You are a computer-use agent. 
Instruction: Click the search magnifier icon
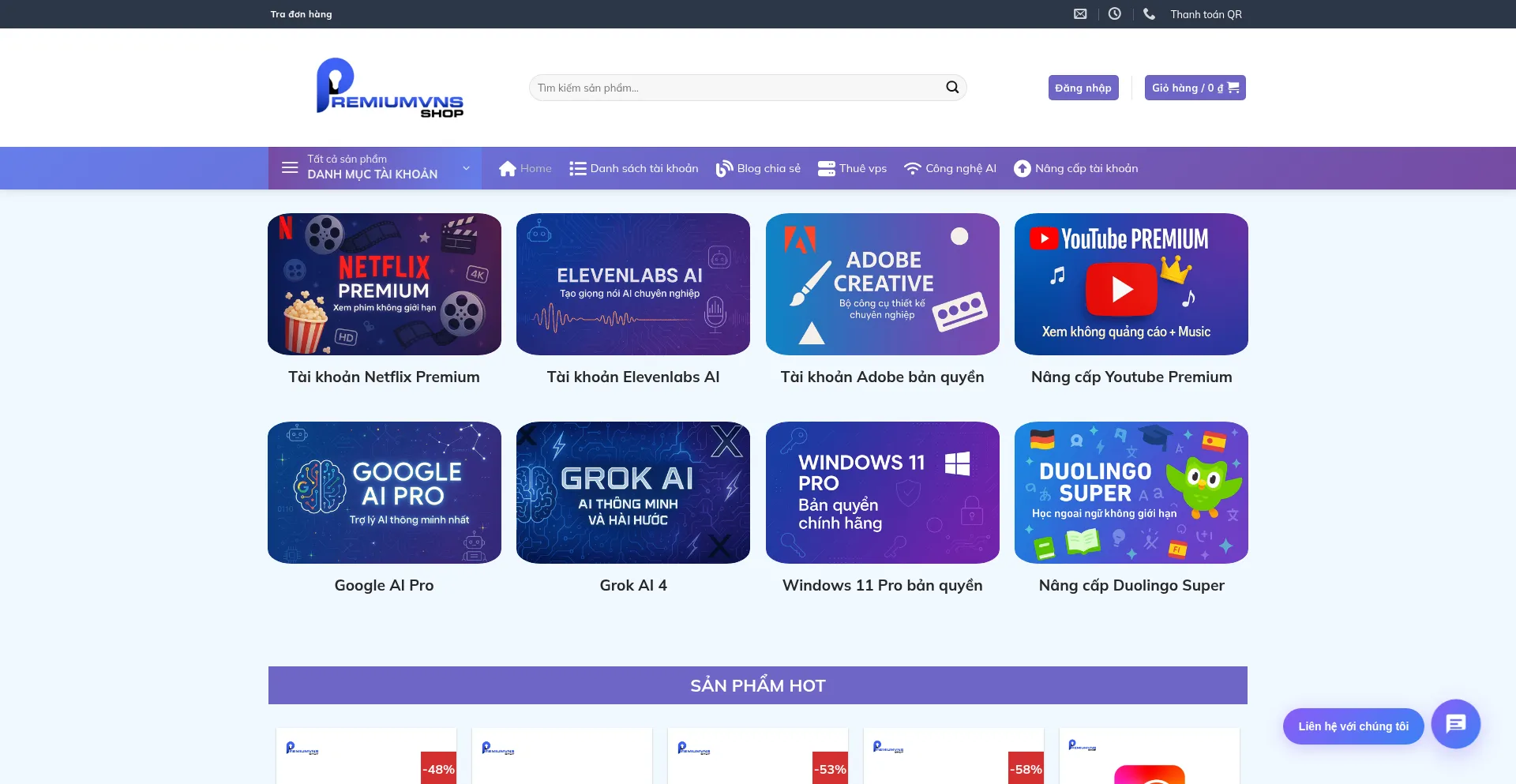coord(952,88)
